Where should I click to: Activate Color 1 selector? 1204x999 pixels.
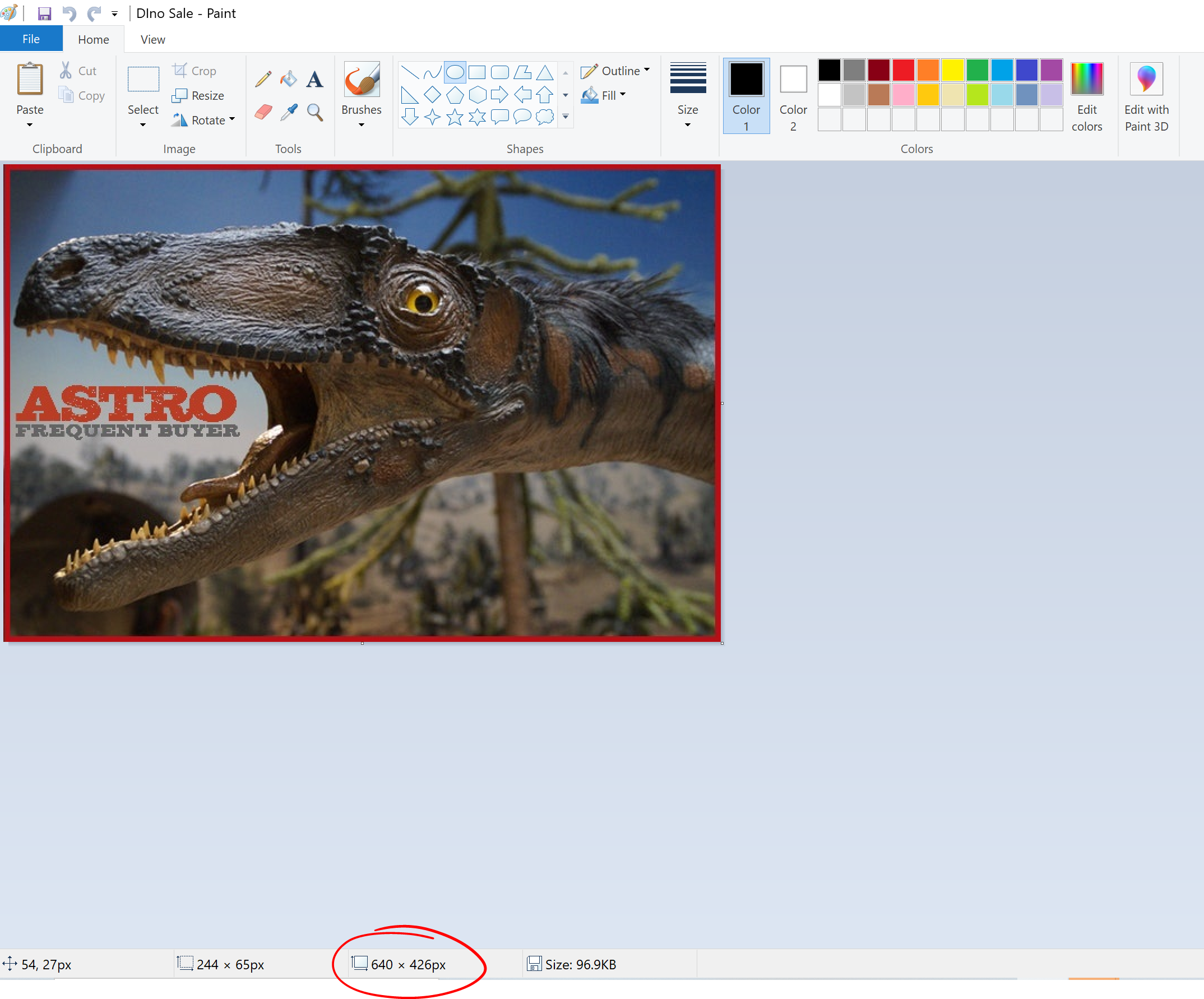(746, 96)
